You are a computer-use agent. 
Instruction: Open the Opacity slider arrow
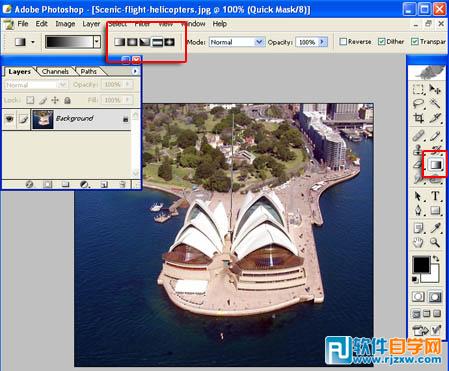pyautogui.click(x=322, y=42)
